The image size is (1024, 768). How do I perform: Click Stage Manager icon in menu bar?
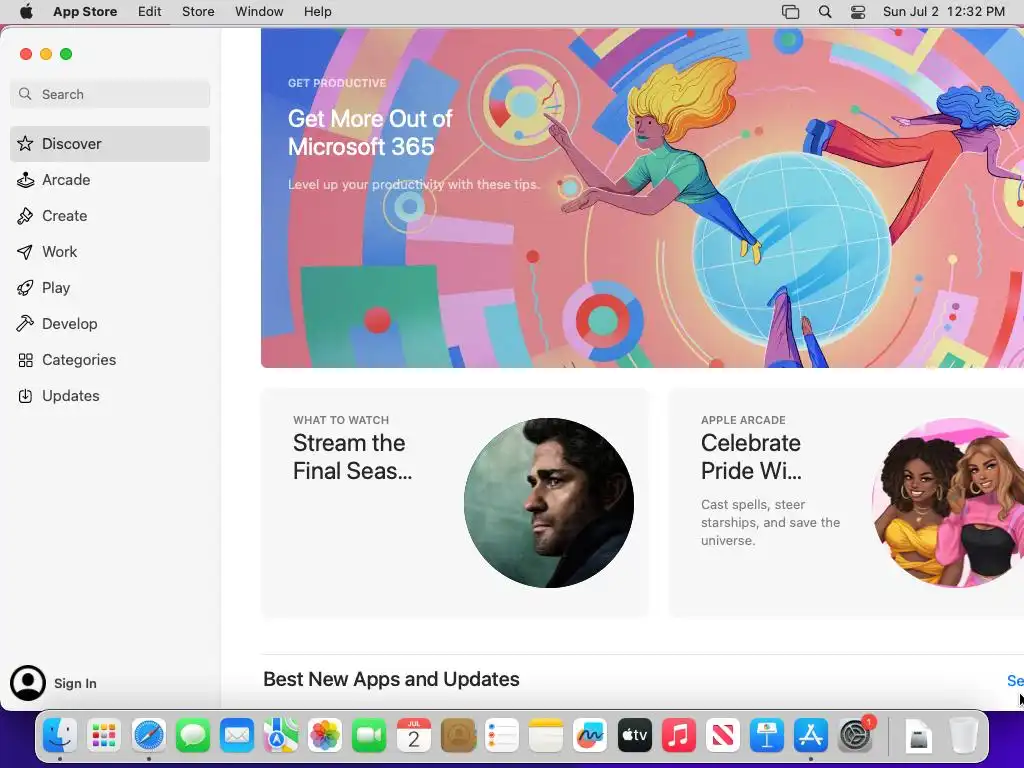pos(790,12)
